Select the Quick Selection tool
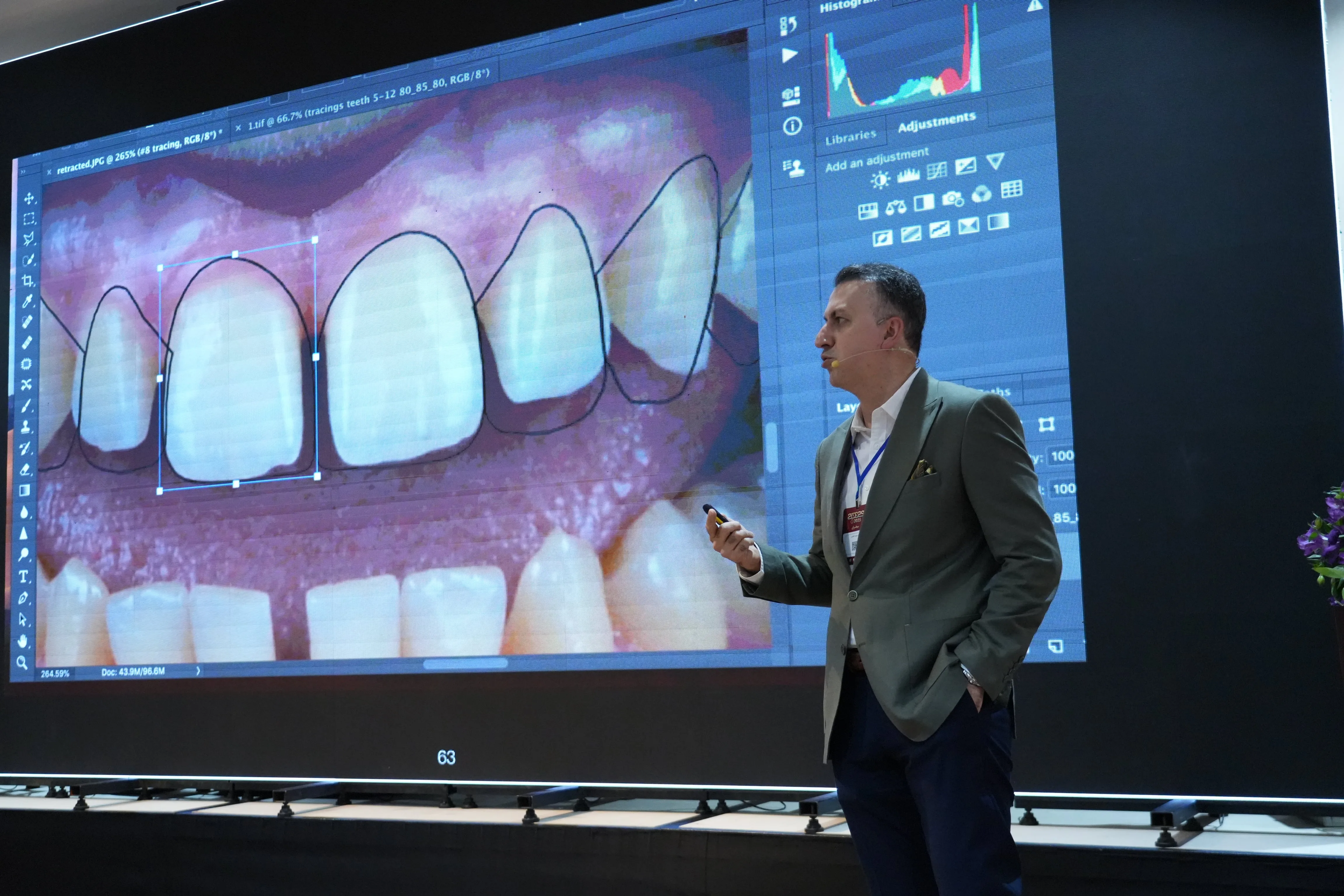Image resolution: width=1344 pixels, height=896 pixels. click(x=28, y=260)
